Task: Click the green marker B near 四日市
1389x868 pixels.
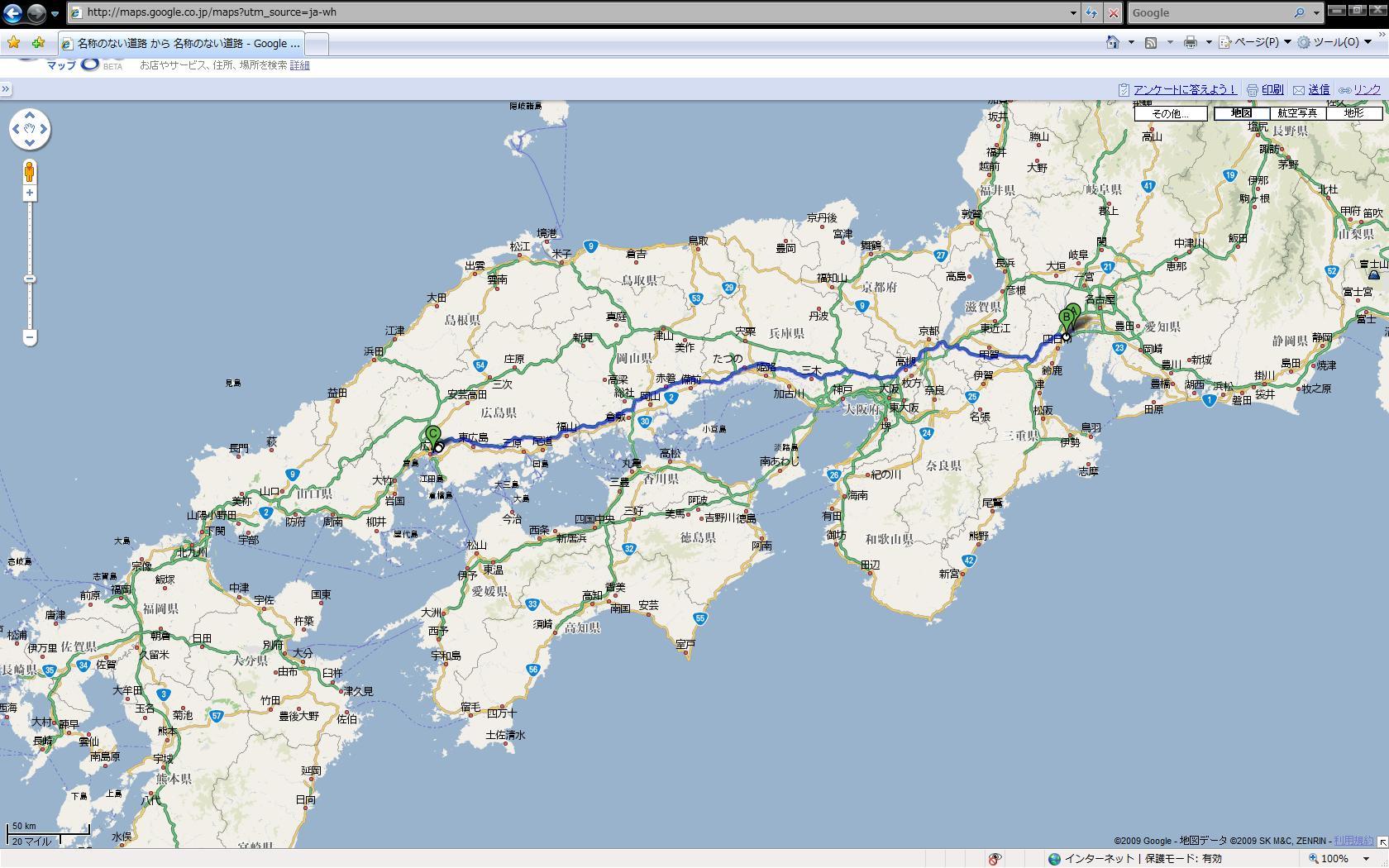Action: coord(1067,318)
